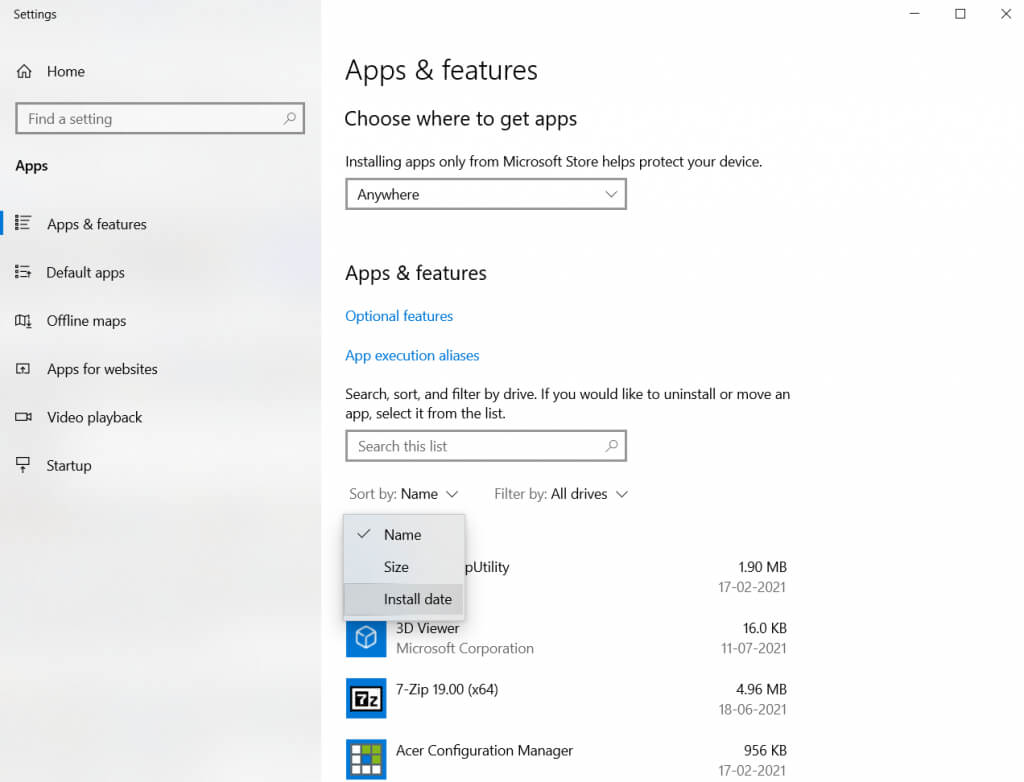Select the 7-Zip app icon

[365, 698]
